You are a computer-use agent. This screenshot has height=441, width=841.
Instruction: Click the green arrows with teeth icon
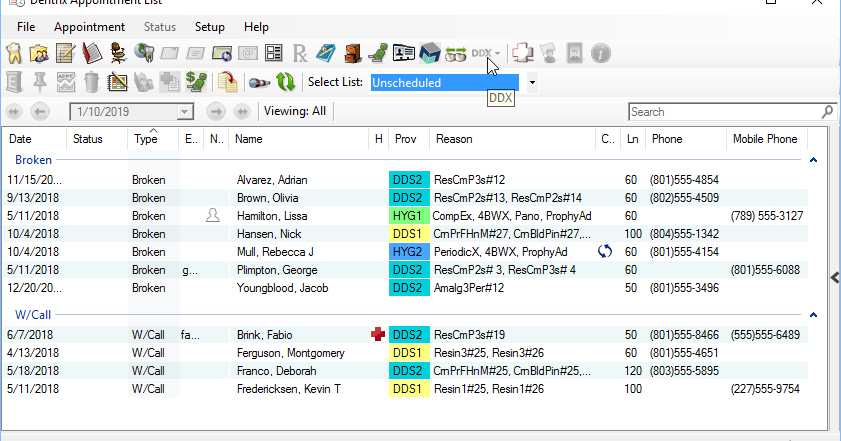tap(456, 54)
